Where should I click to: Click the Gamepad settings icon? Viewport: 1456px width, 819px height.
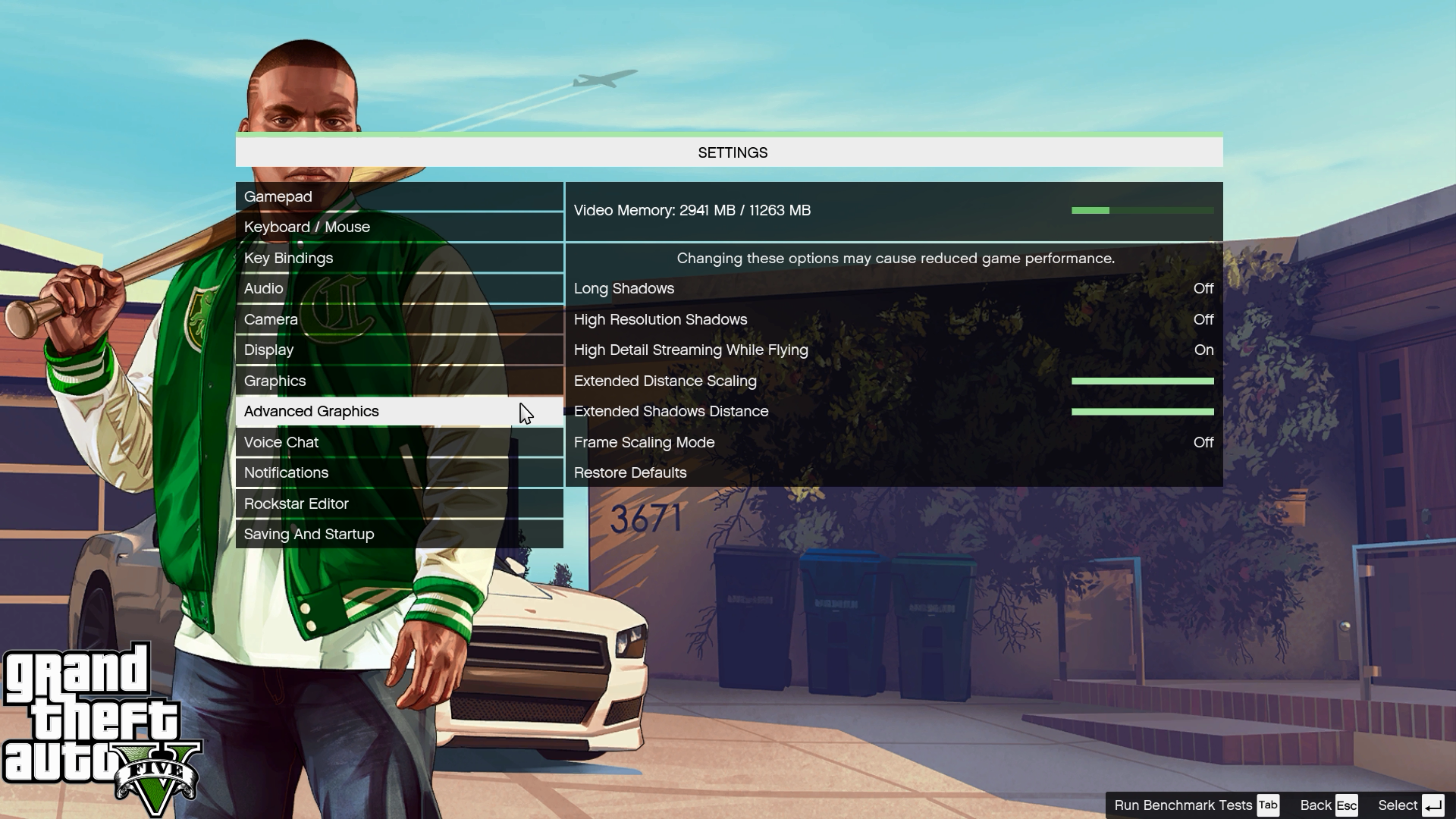(x=400, y=196)
